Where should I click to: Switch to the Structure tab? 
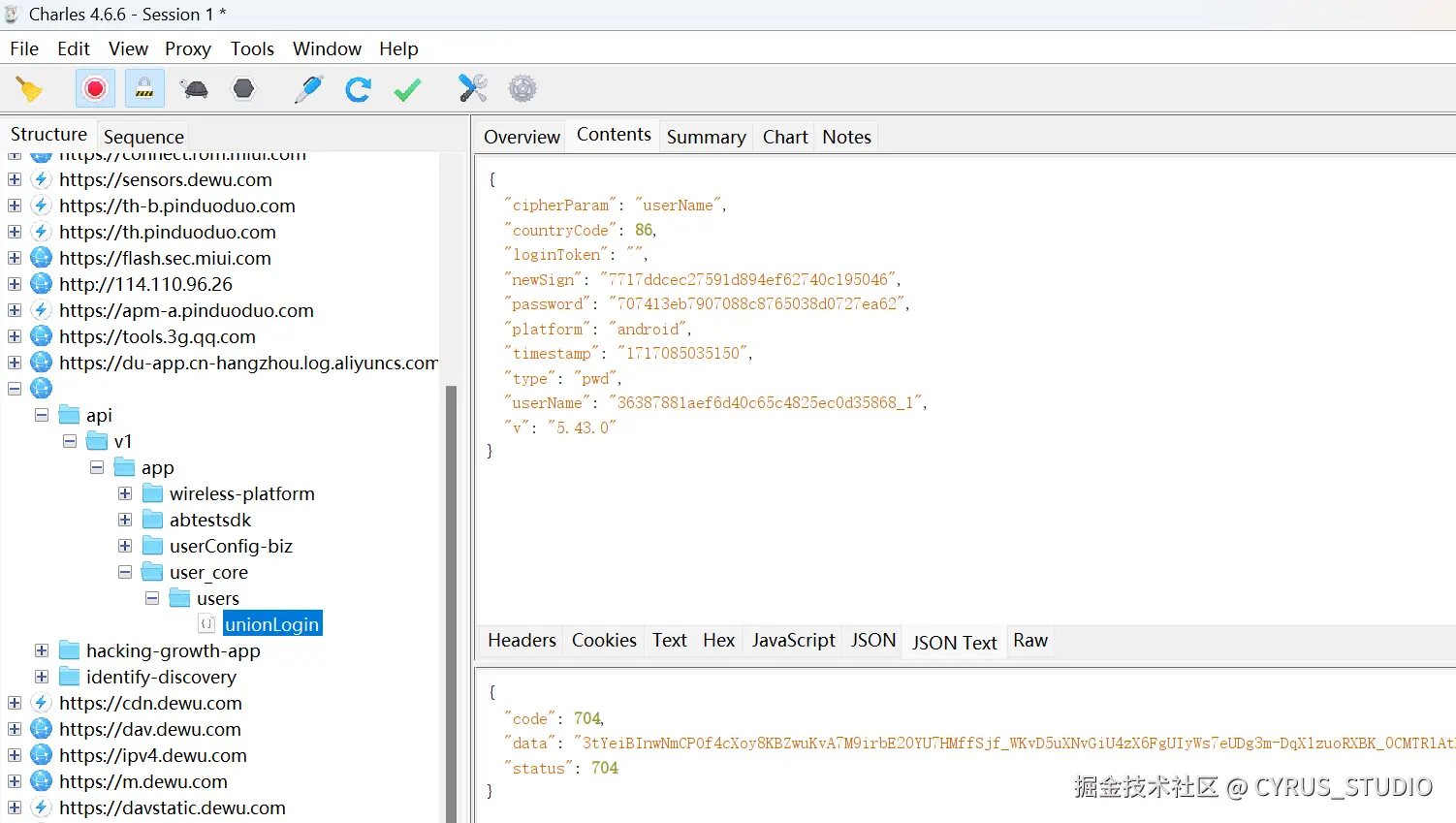coord(48,134)
